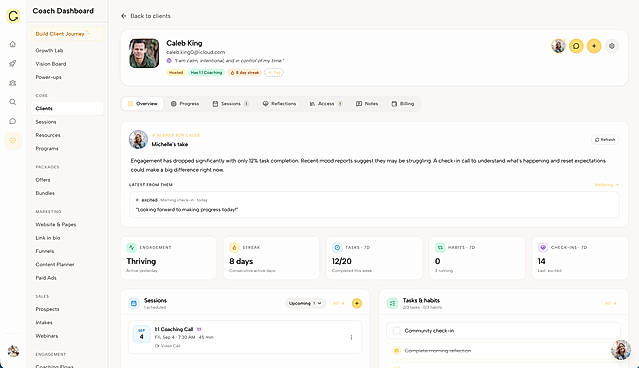
Task: Open the people icon in left rail
Action: (x=13, y=83)
